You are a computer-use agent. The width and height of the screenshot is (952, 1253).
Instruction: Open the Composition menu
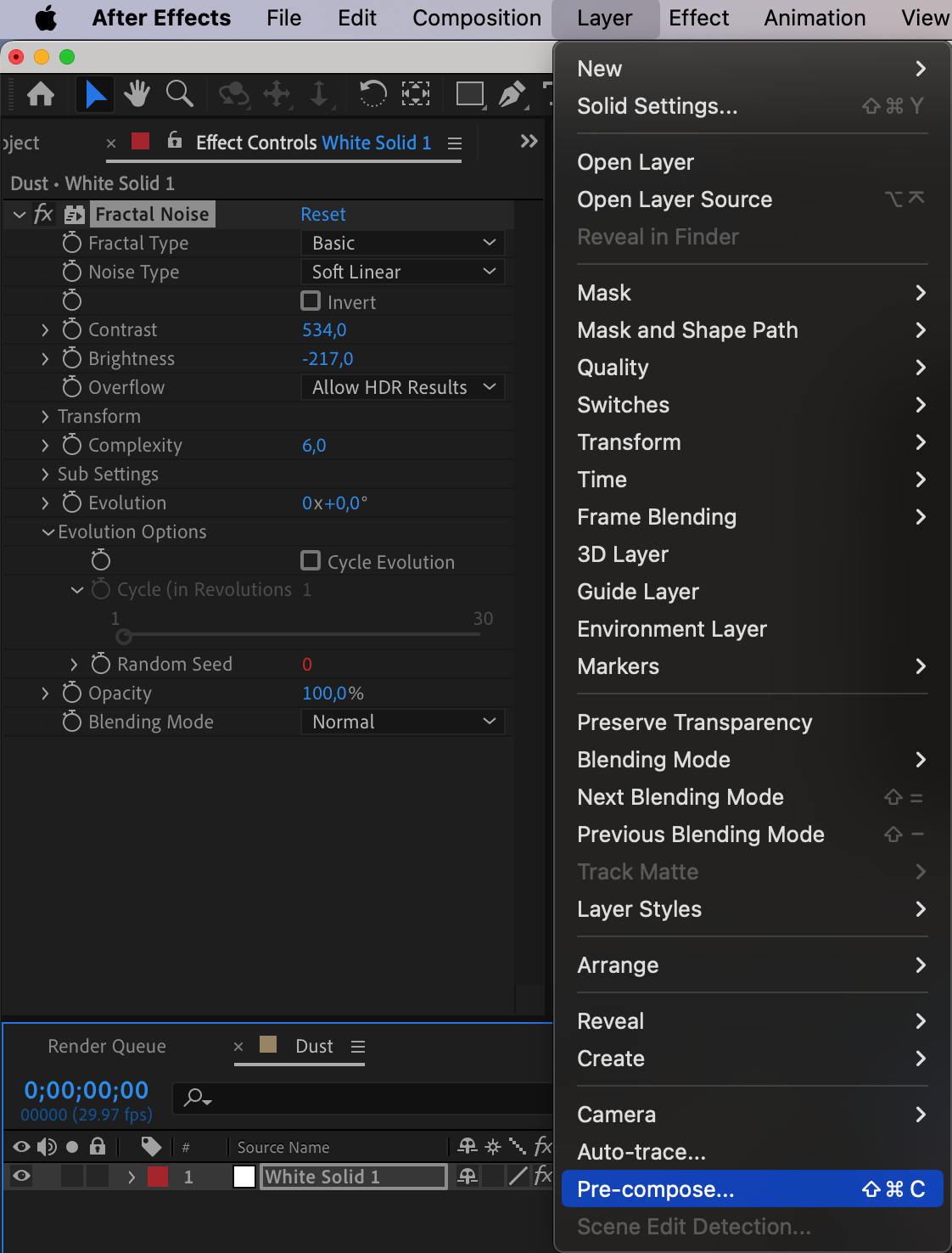[477, 18]
